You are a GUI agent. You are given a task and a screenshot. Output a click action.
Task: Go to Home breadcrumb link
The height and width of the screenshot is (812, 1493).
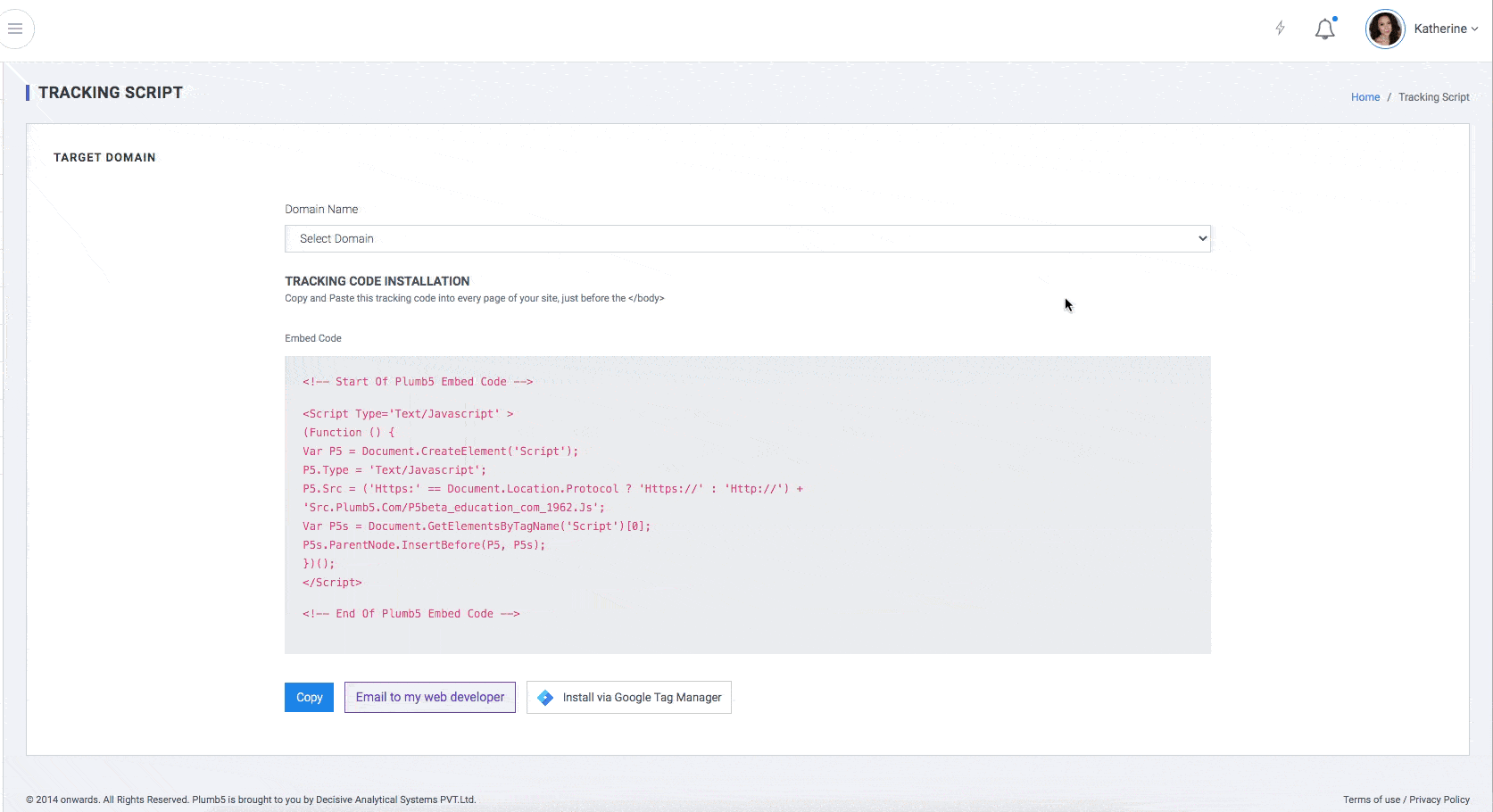(1364, 97)
